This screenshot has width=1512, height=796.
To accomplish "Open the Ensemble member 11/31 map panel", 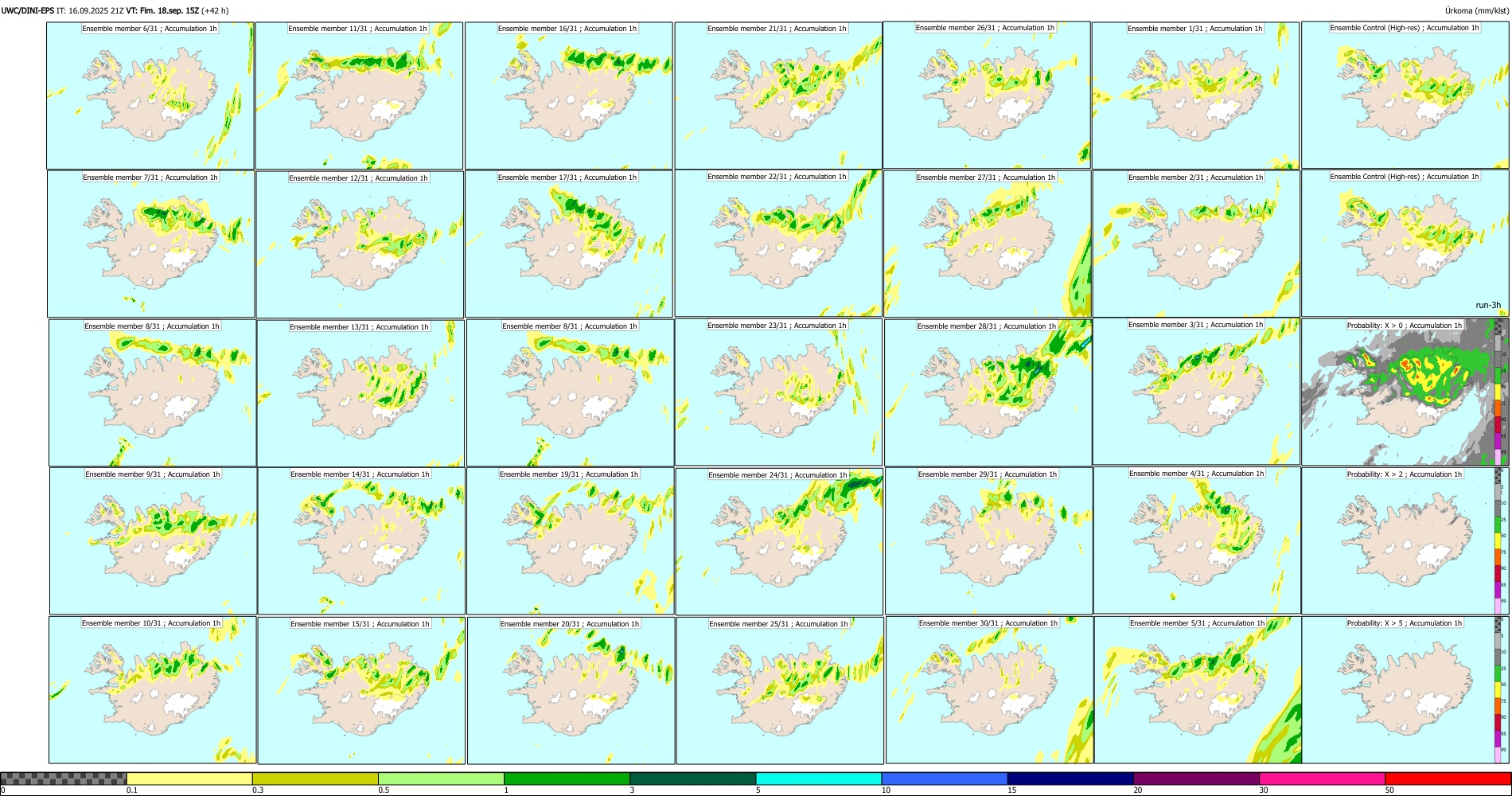I will tap(359, 96).
